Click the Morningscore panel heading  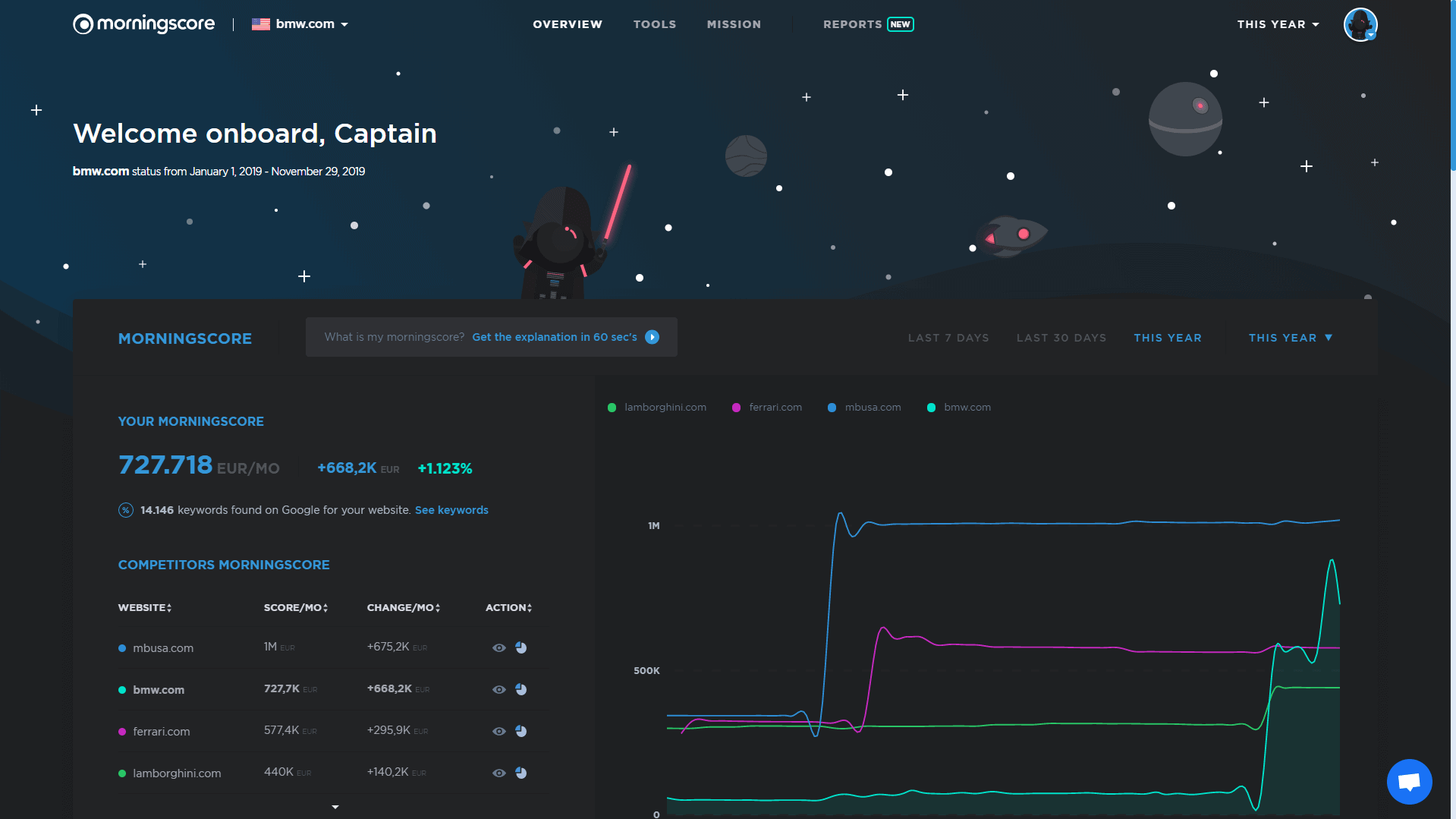(x=185, y=339)
